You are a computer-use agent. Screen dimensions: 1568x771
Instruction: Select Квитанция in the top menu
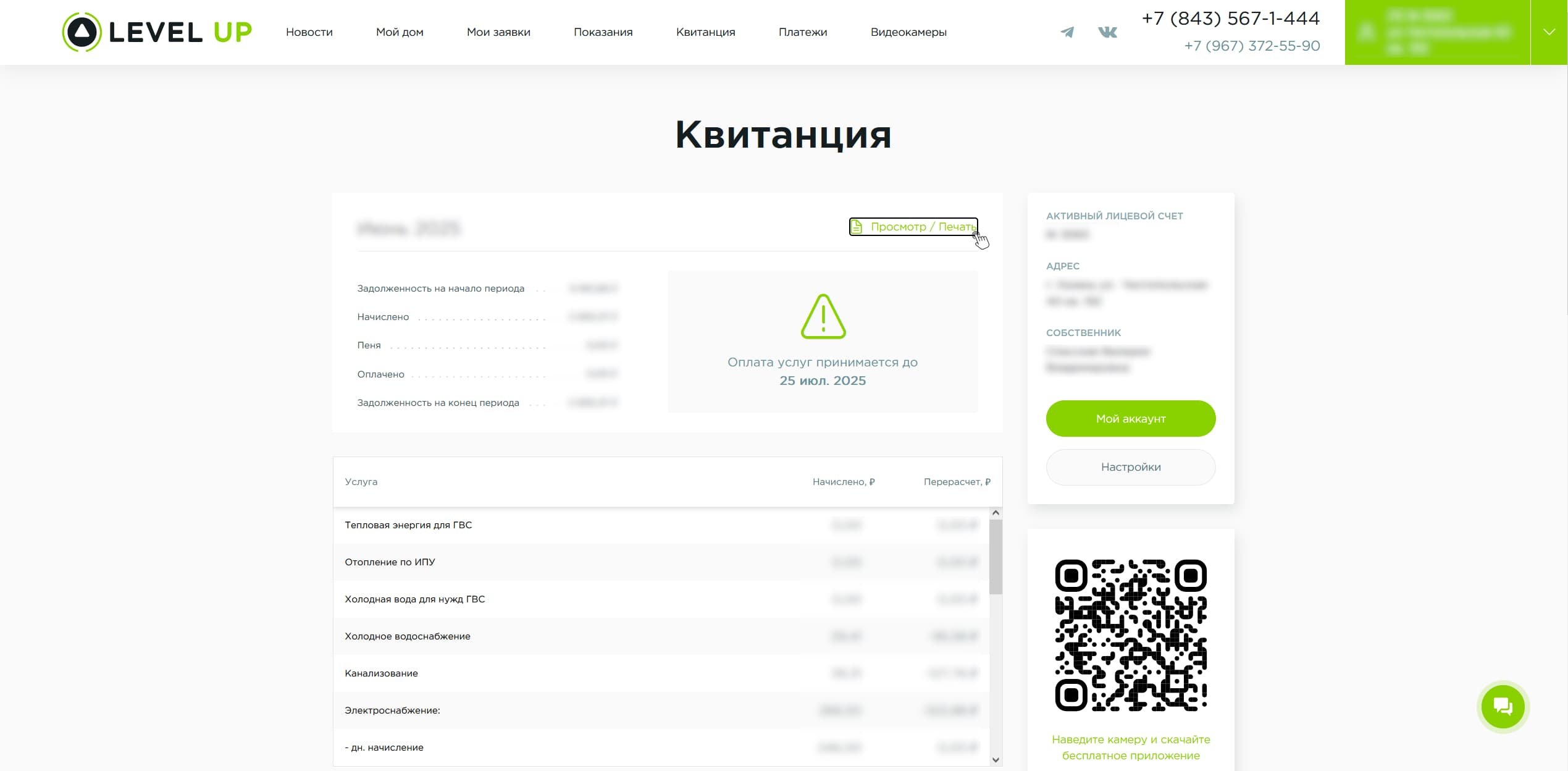click(x=705, y=32)
